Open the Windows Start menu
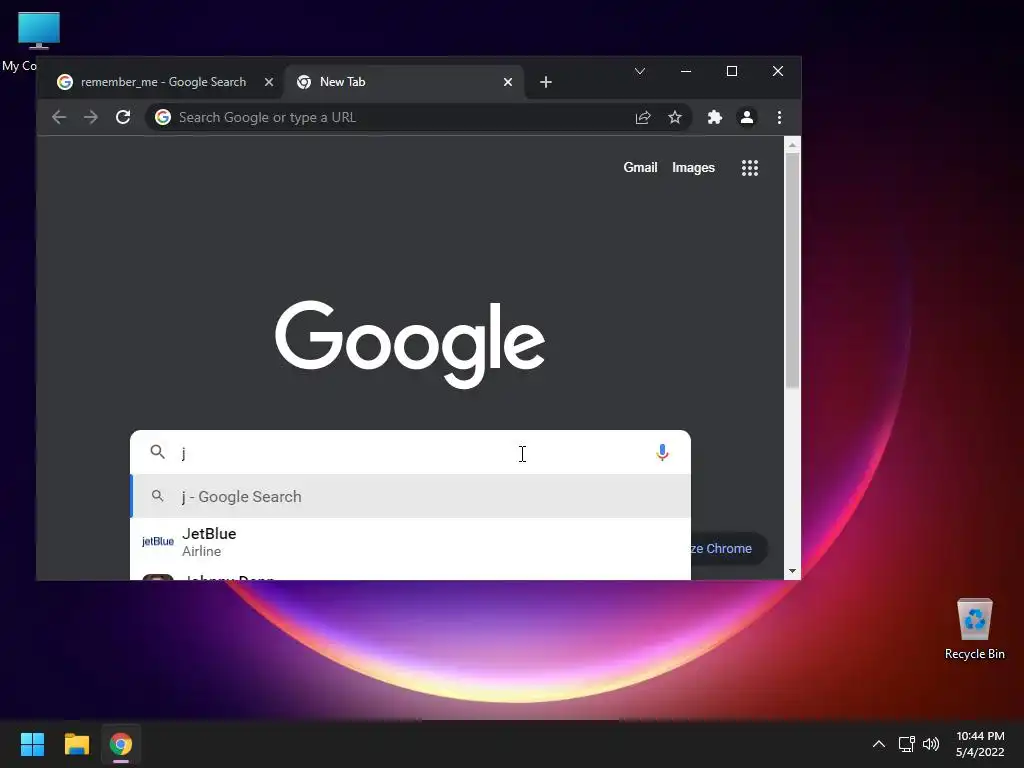 click(32, 744)
